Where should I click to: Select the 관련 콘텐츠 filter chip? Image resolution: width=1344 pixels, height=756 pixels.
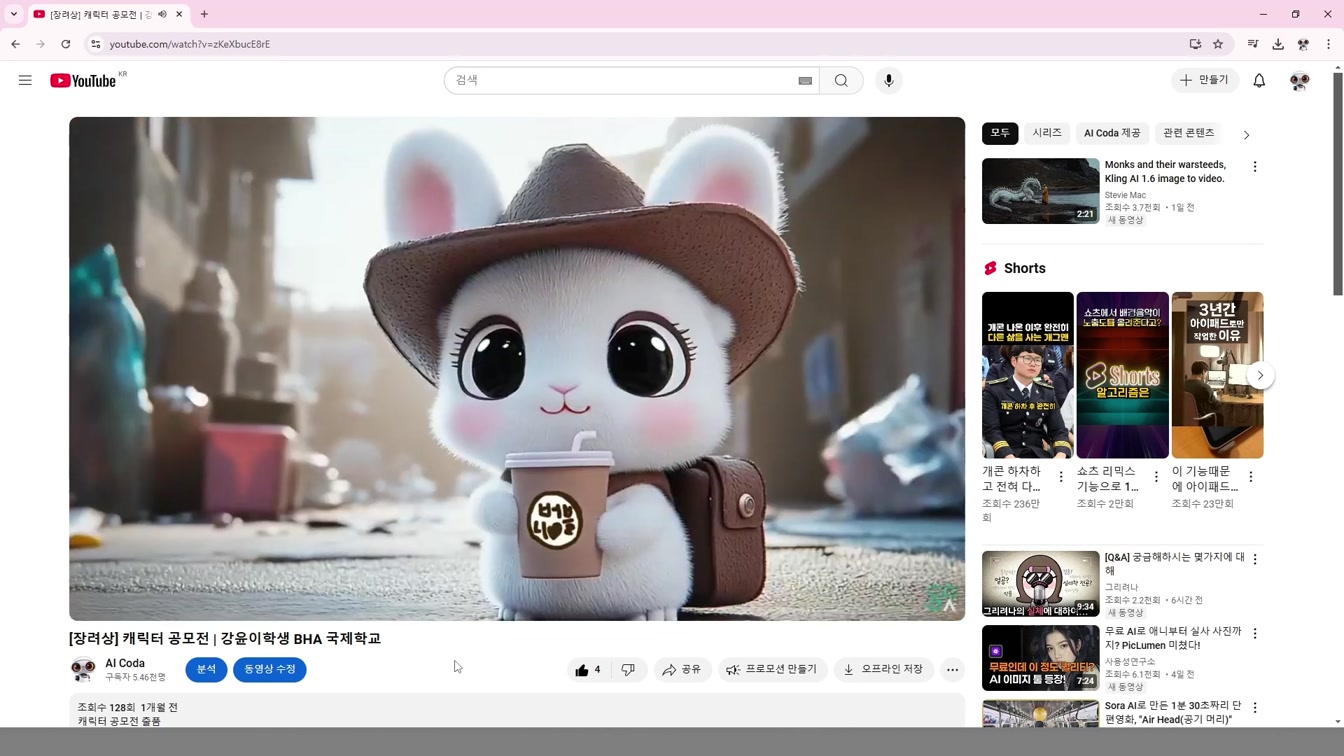click(x=1188, y=133)
